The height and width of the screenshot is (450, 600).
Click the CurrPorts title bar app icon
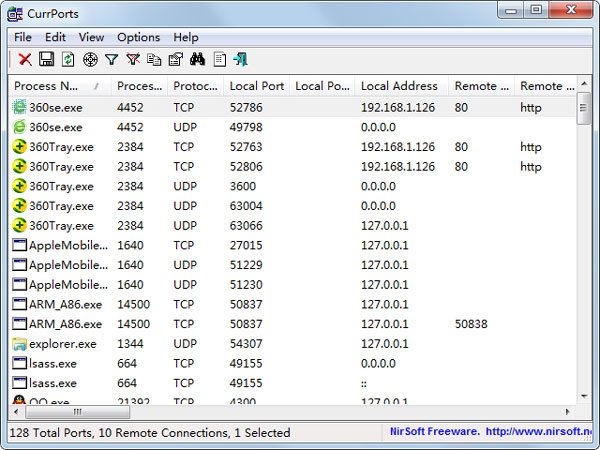pyautogui.click(x=15, y=14)
